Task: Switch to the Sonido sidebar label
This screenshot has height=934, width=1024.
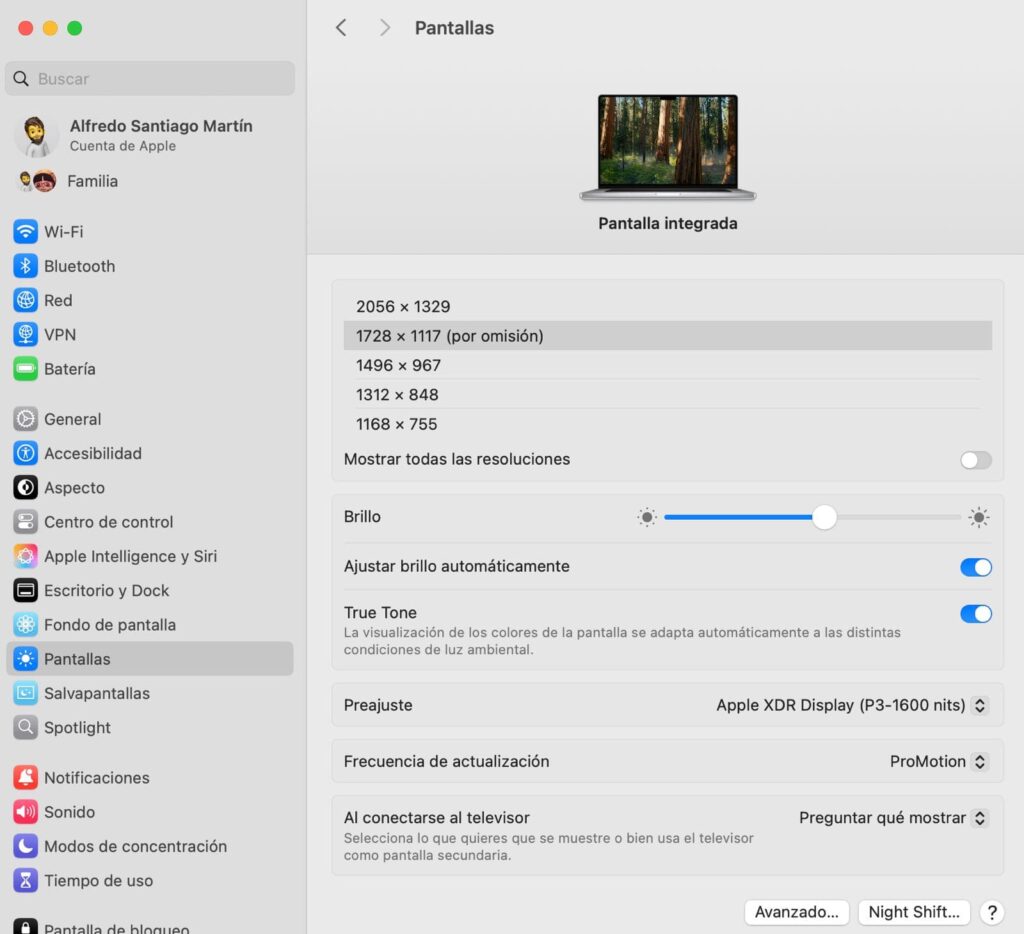Action: click(x=69, y=812)
